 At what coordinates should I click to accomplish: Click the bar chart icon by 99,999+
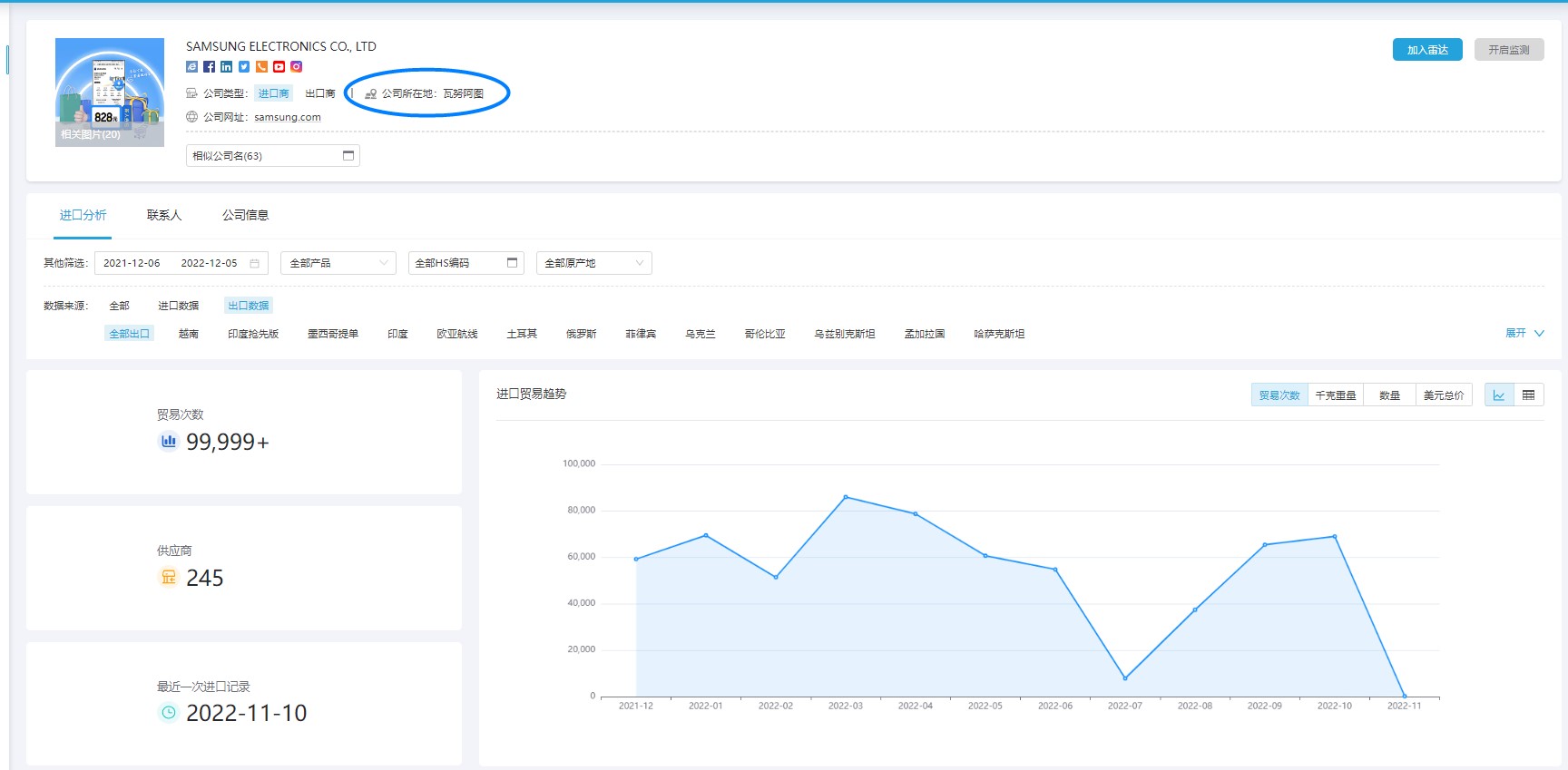[169, 442]
